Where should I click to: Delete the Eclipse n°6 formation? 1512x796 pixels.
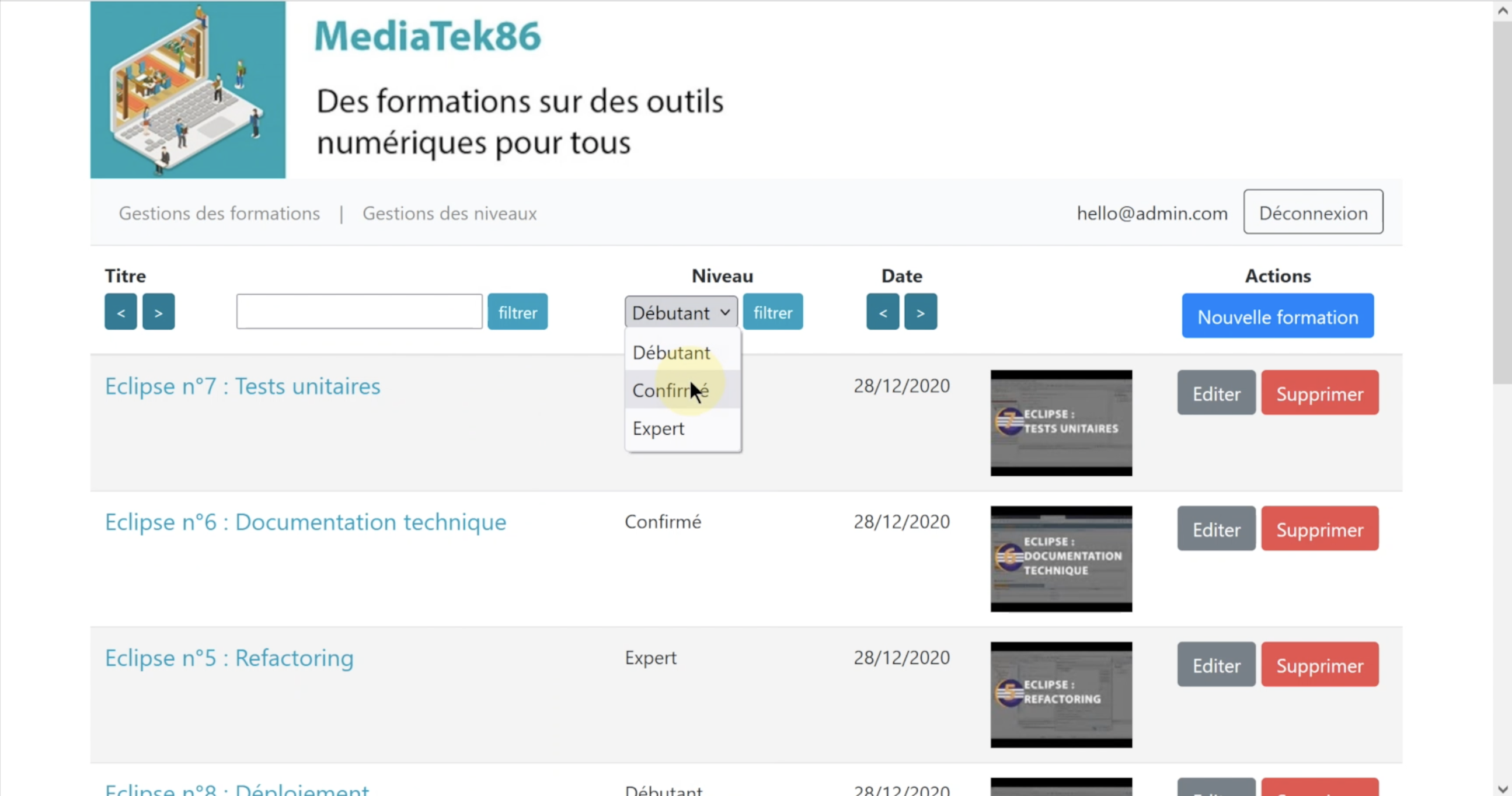pos(1320,529)
